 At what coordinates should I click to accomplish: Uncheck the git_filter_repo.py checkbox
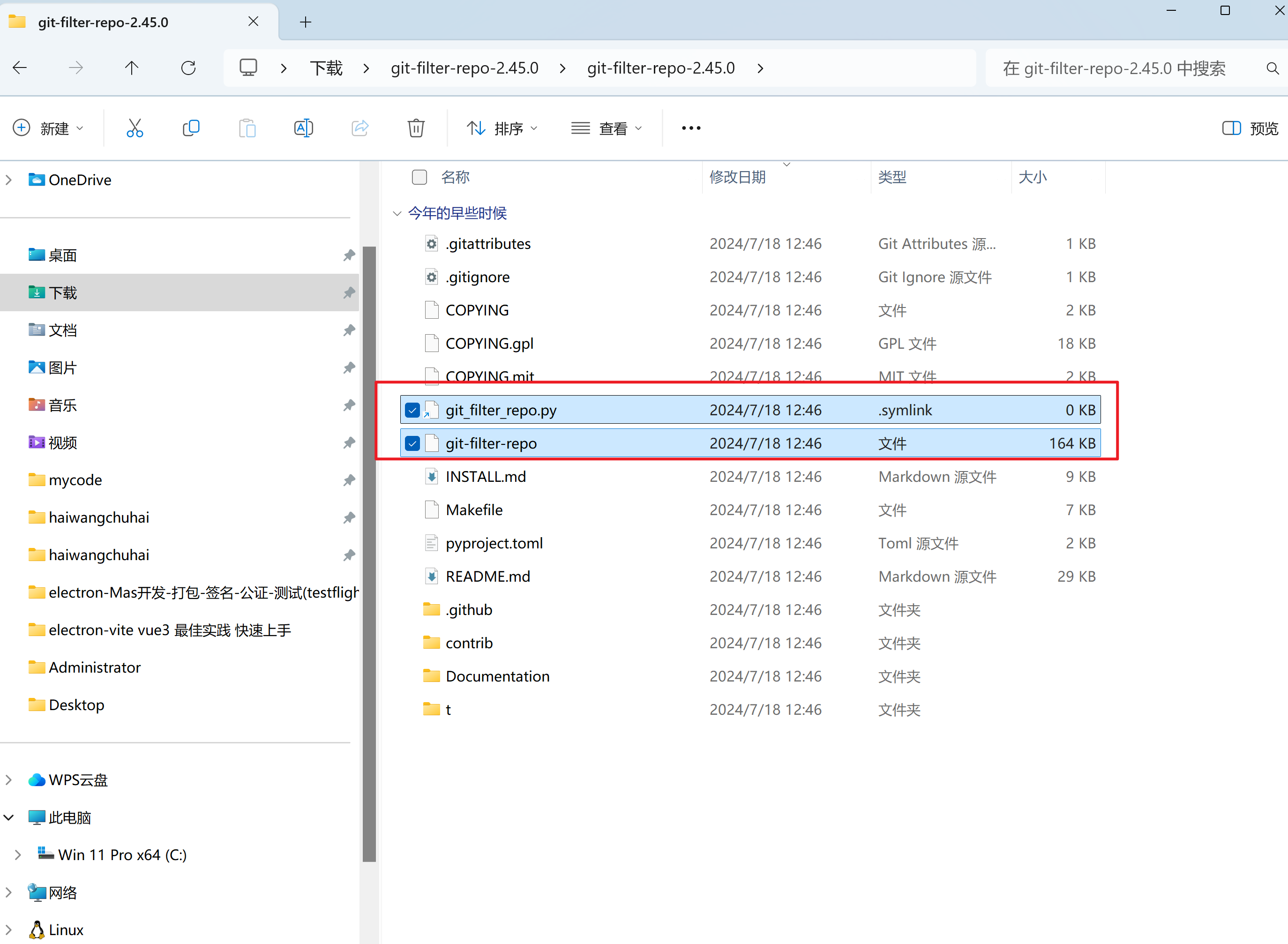tap(412, 410)
